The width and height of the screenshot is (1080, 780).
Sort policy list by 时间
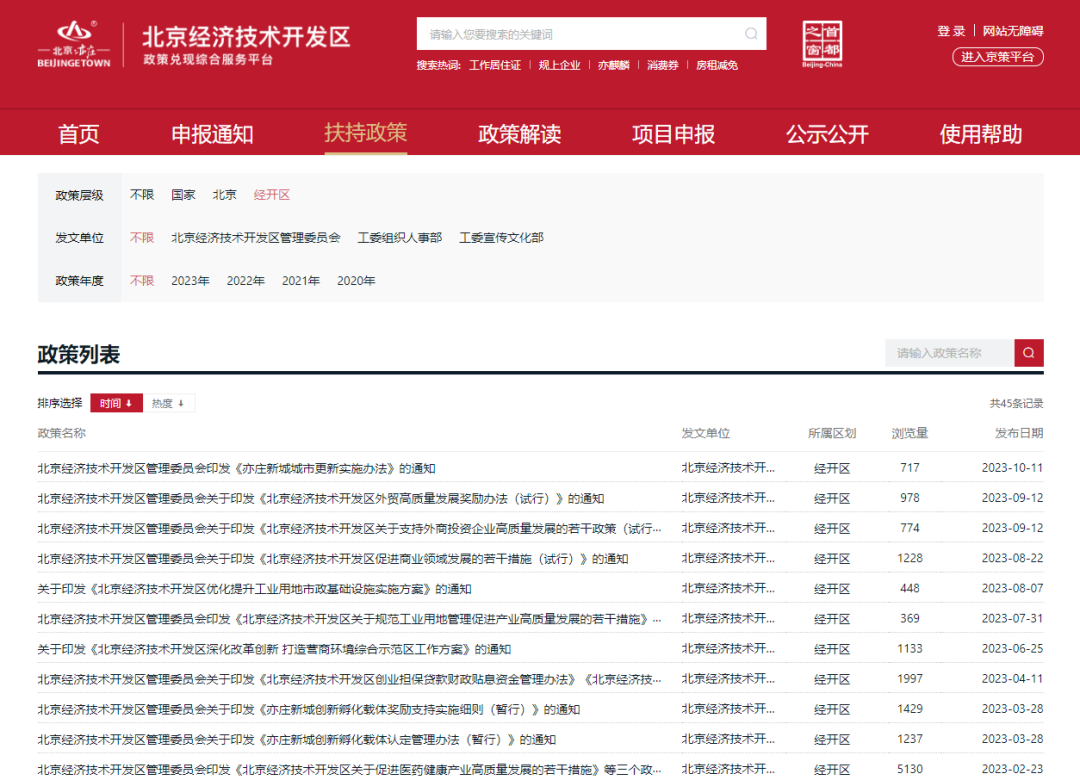coord(116,403)
